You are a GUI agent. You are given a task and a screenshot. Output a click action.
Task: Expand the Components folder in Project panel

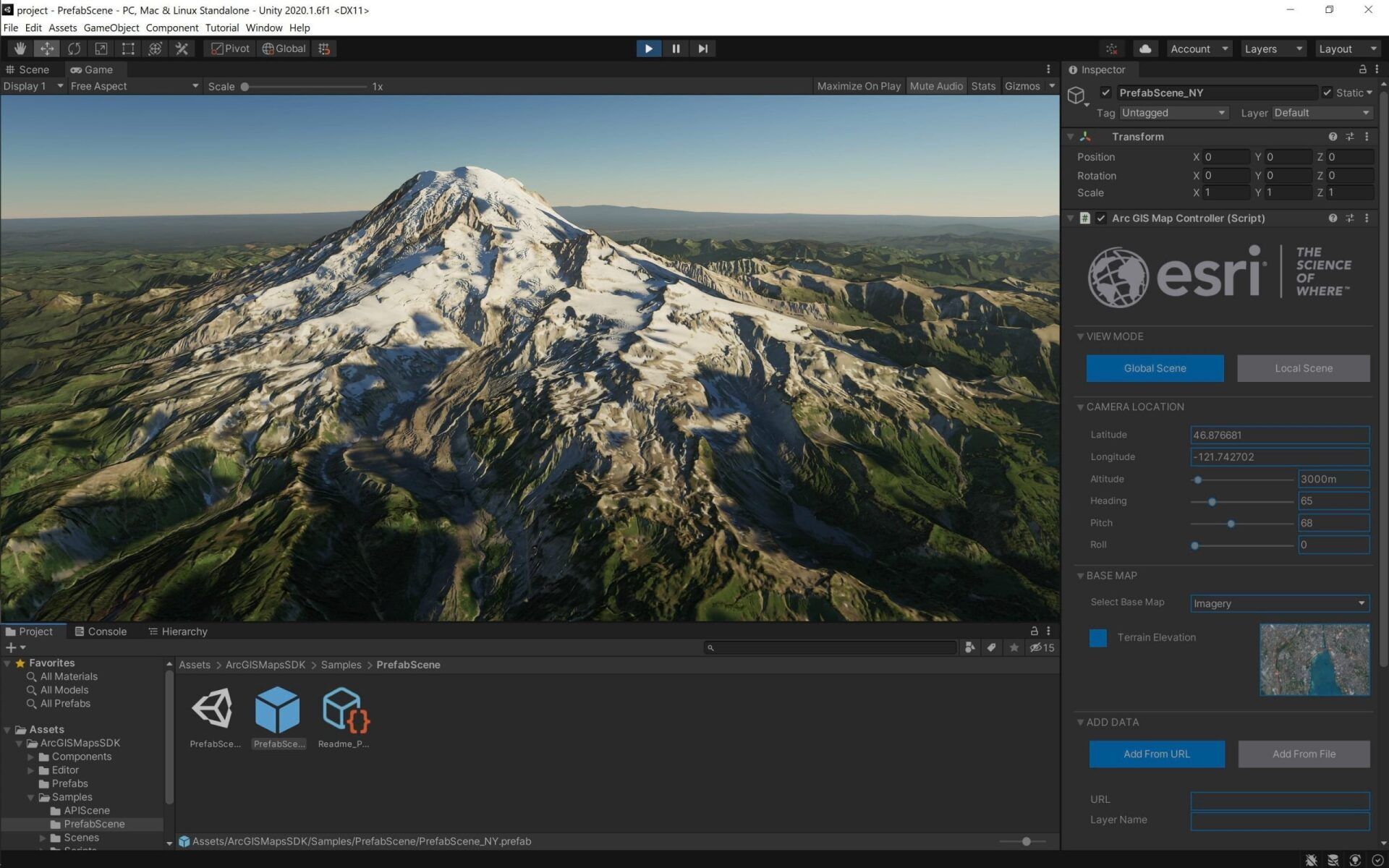pos(32,757)
